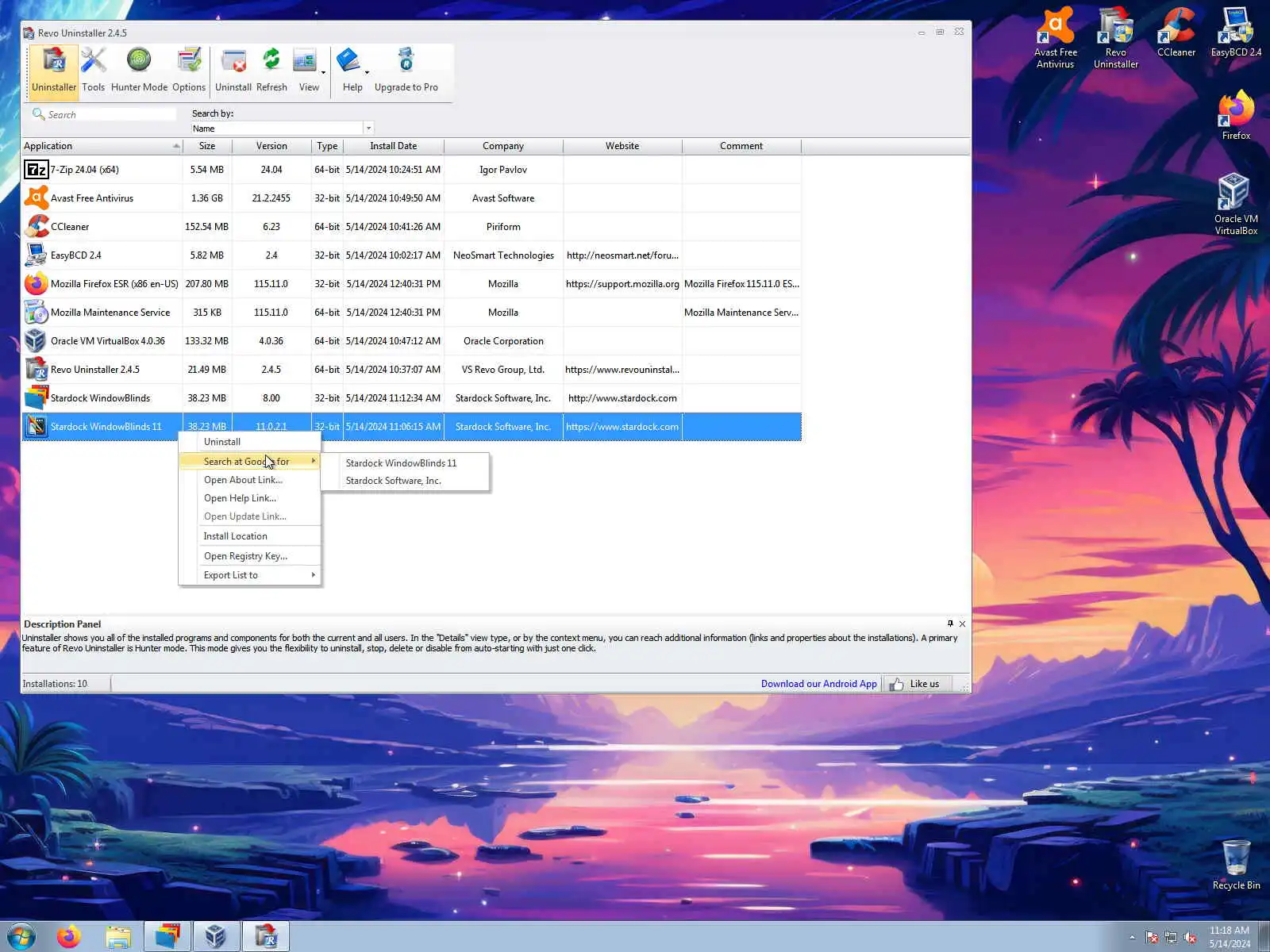Click the Oracle Corporation company cell
1270x952 pixels.
coord(503,341)
